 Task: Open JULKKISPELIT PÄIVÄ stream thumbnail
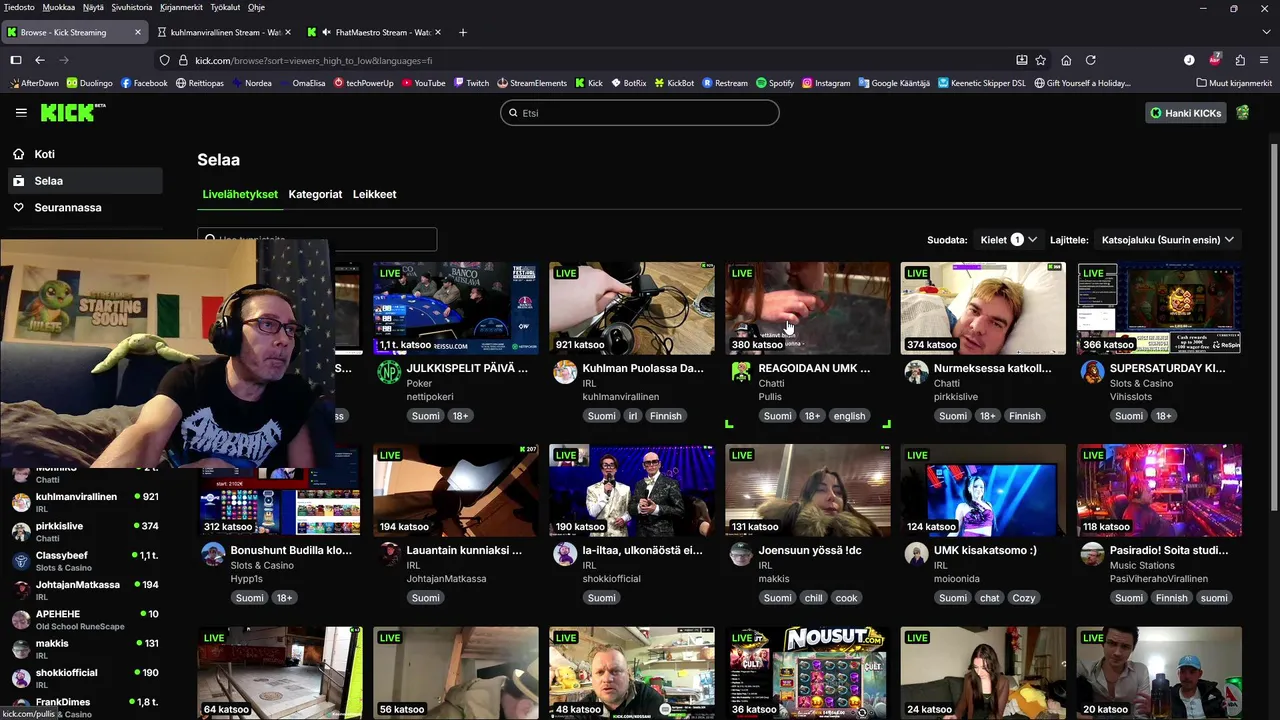coord(456,308)
